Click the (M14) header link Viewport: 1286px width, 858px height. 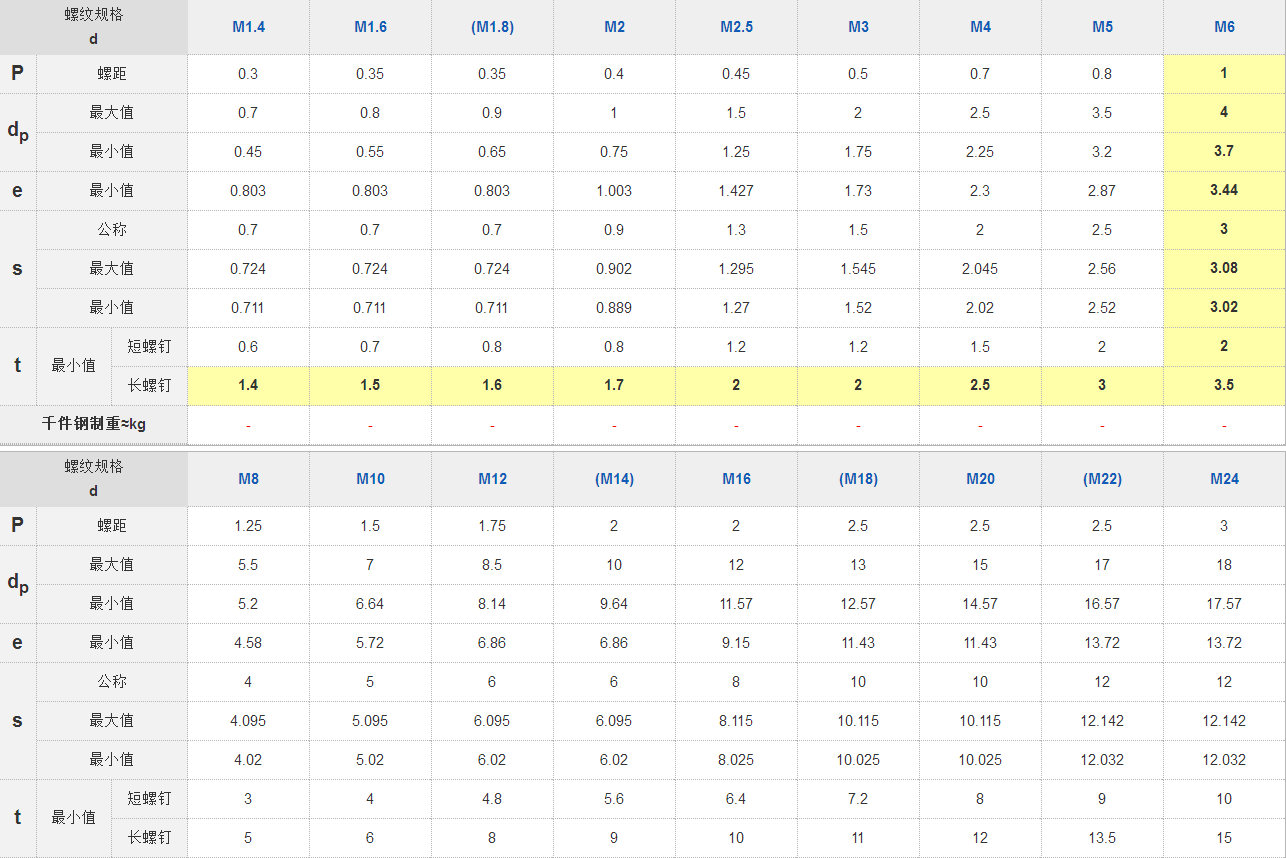click(x=614, y=479)
